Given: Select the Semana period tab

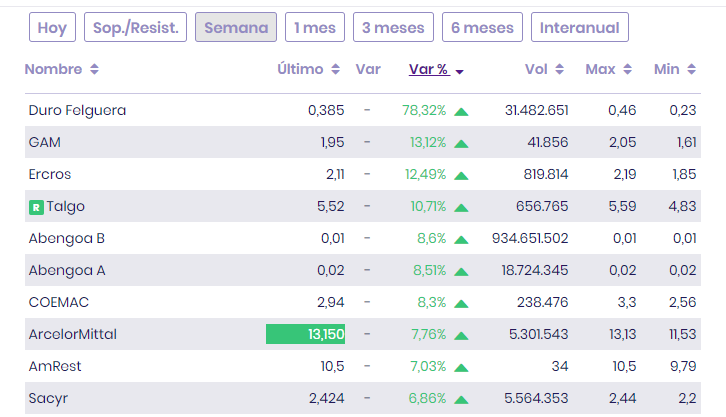Looking at the screenshot, I should click(x=236, y=28).
